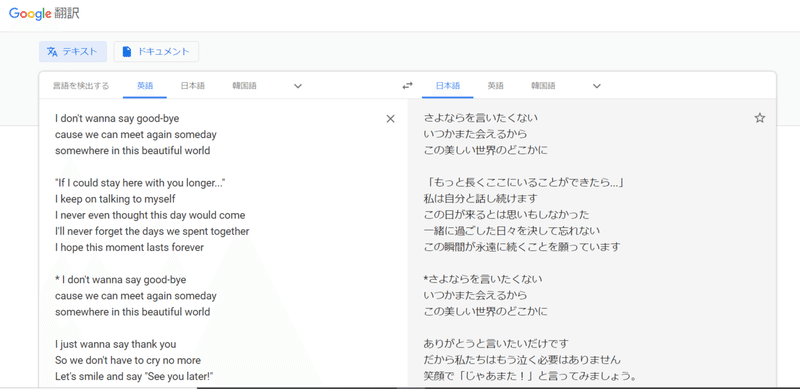Click translated line この瞬間が永遠に続くことを願っています

click(522, 247)
